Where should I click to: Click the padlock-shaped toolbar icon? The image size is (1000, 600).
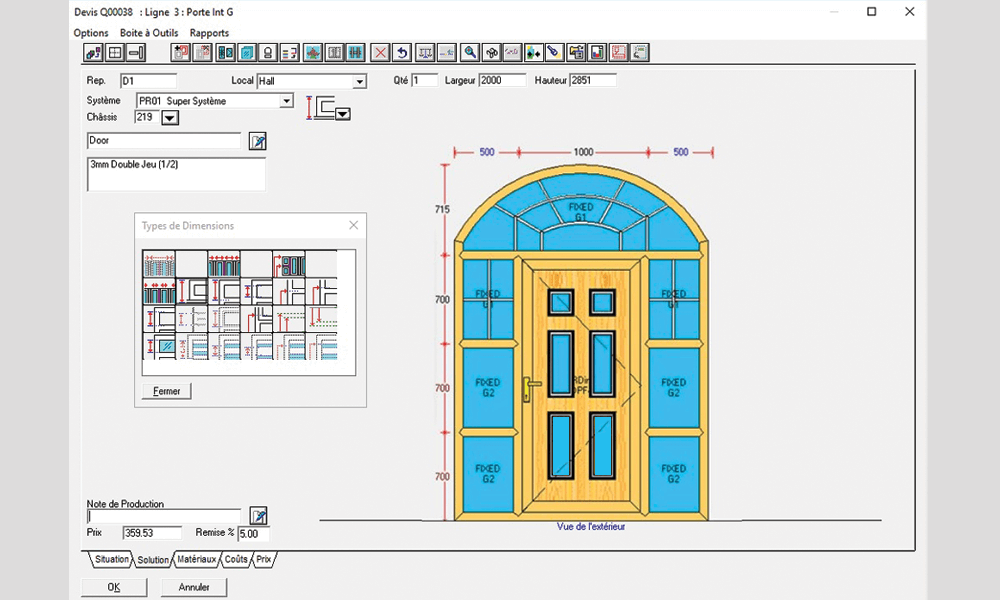tap(267, 52)
